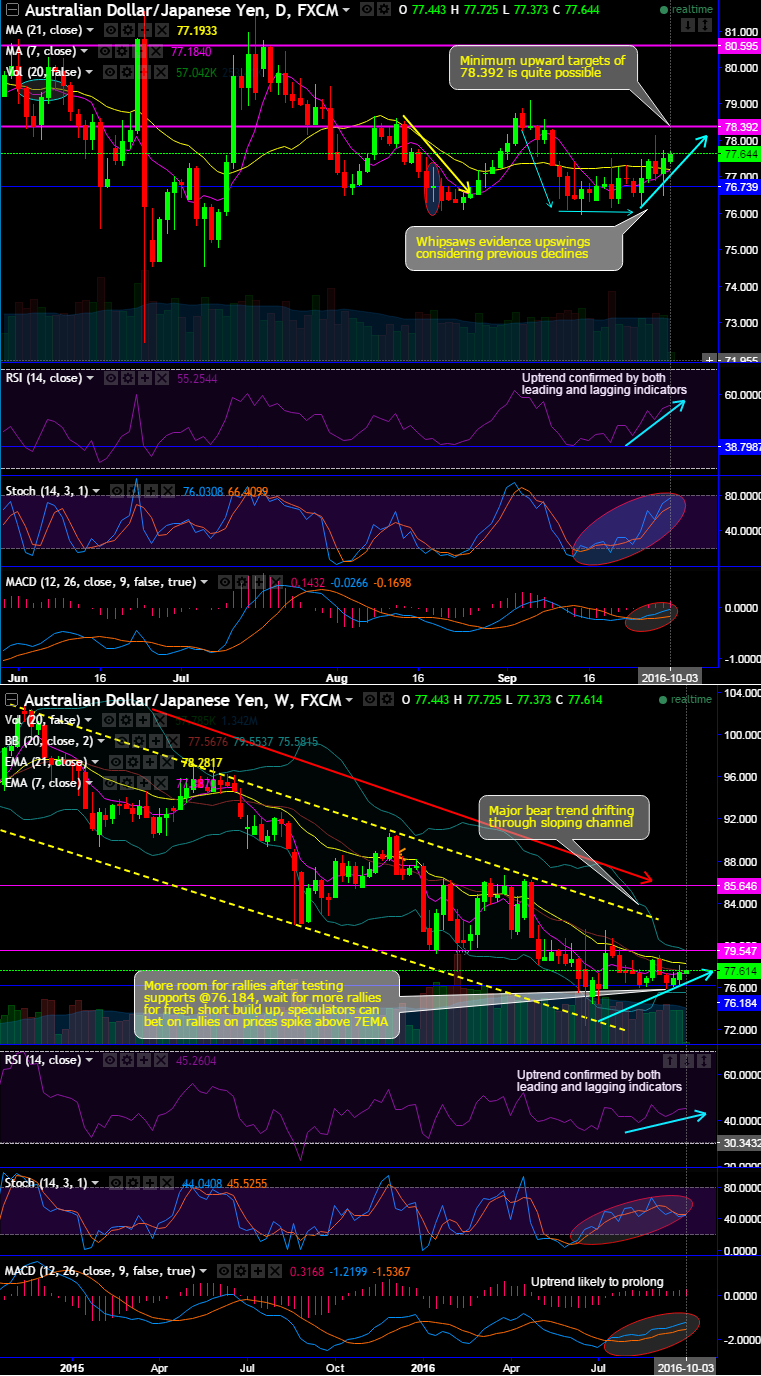The width and height of the screenshot is (761, 1376).
Task: Remove the daily Vol (20, false) indicator
Action: click(x=162, y=72)
